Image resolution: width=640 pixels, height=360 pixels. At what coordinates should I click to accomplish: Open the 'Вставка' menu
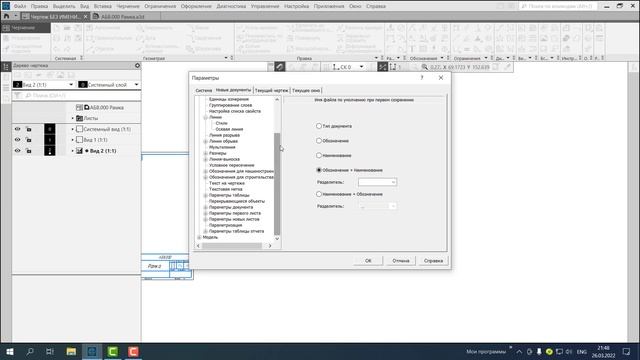pos(102,6)
